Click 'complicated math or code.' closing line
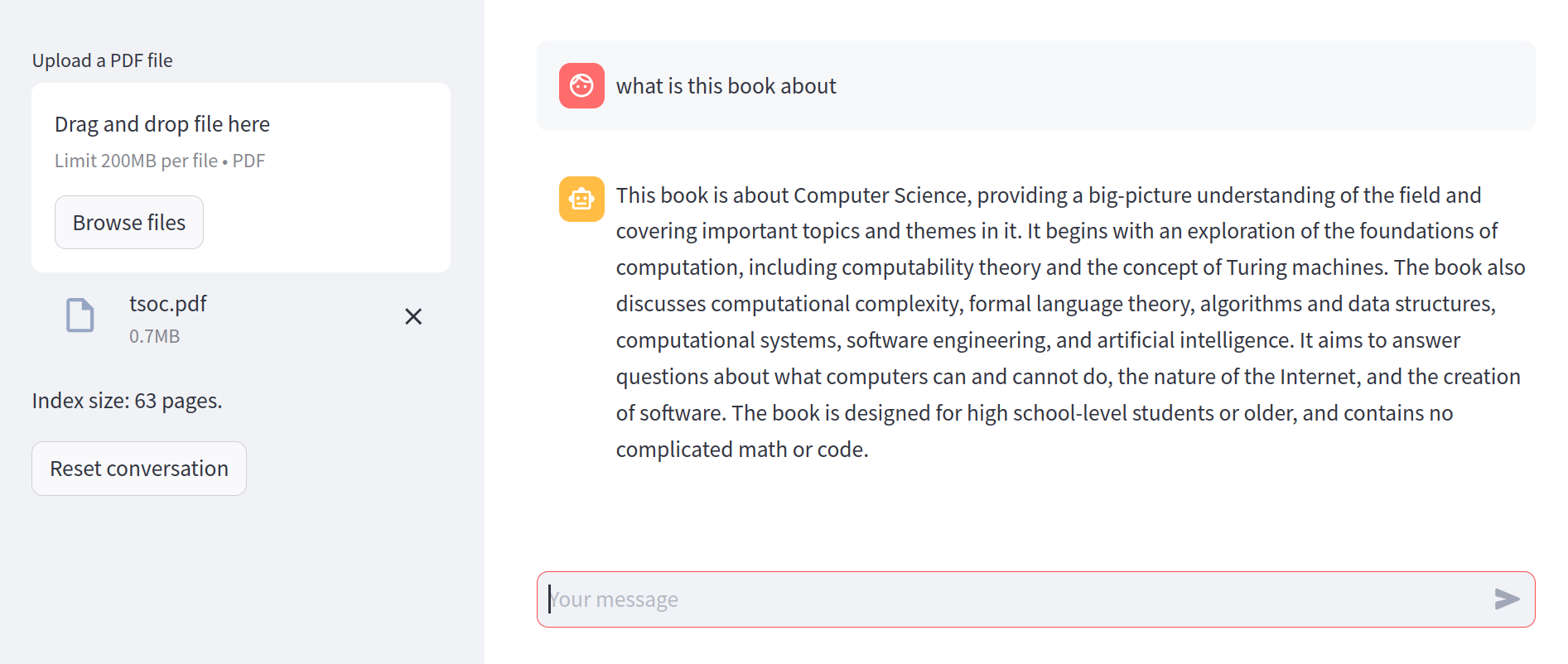The width and height of the screenshot is (1568, 664). point(742,450)
